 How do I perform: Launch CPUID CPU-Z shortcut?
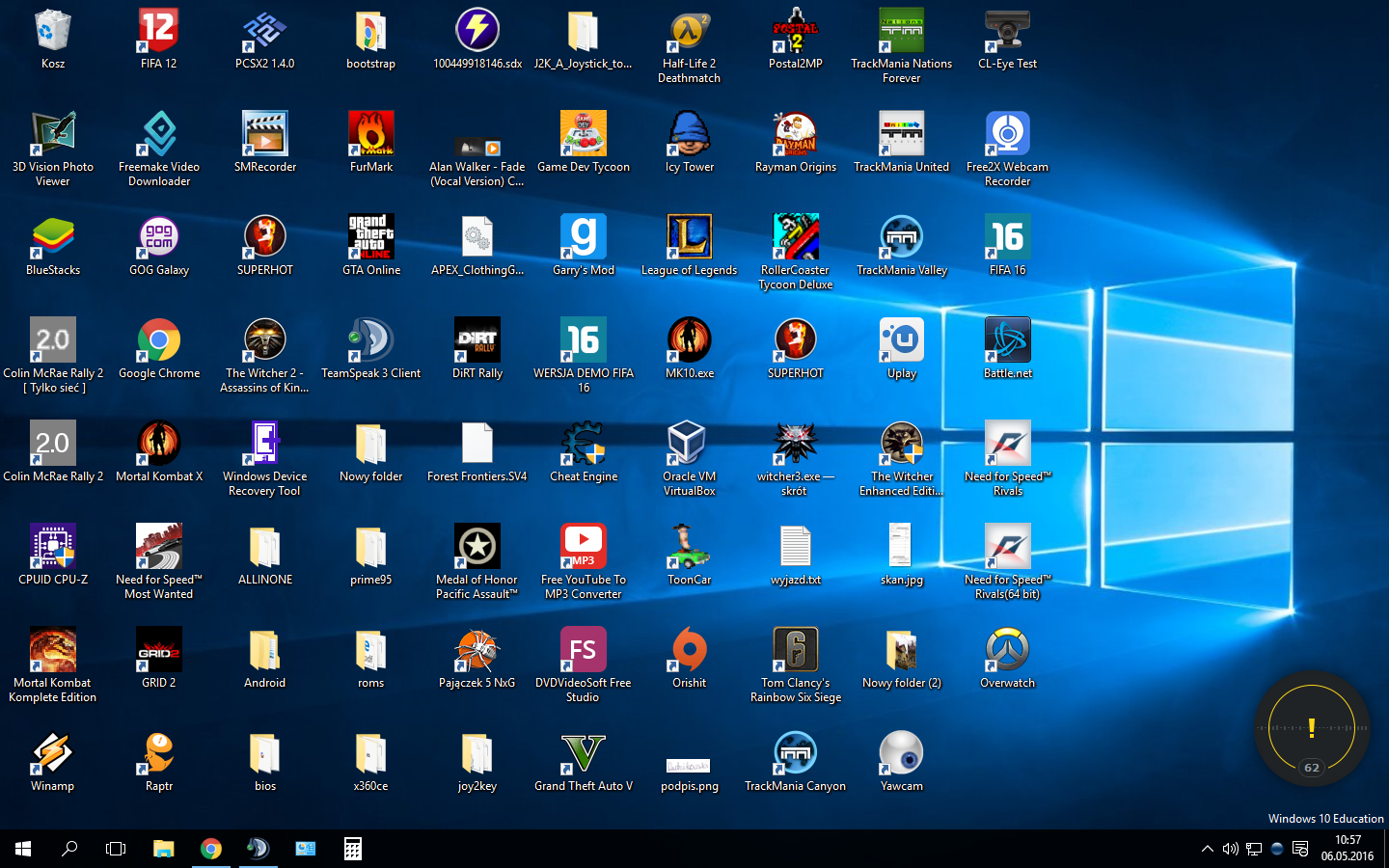point(53,547)
